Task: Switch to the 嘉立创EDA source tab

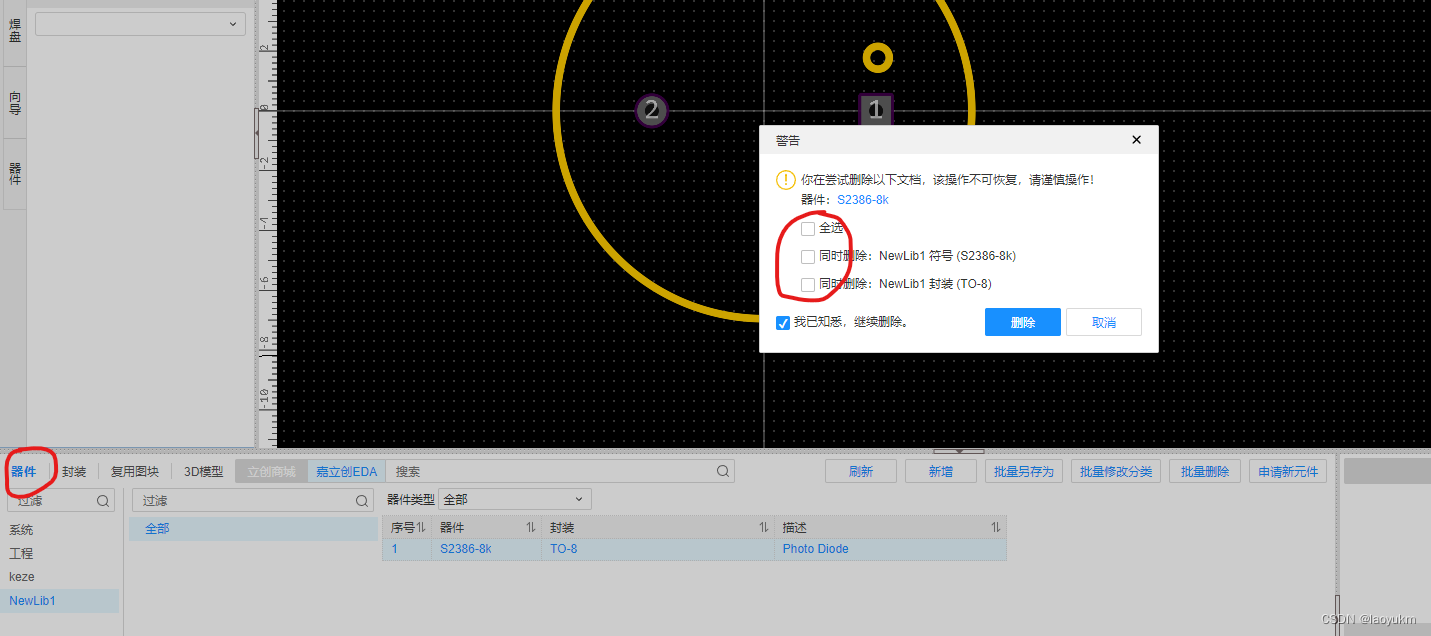Action: pos(345,470)
